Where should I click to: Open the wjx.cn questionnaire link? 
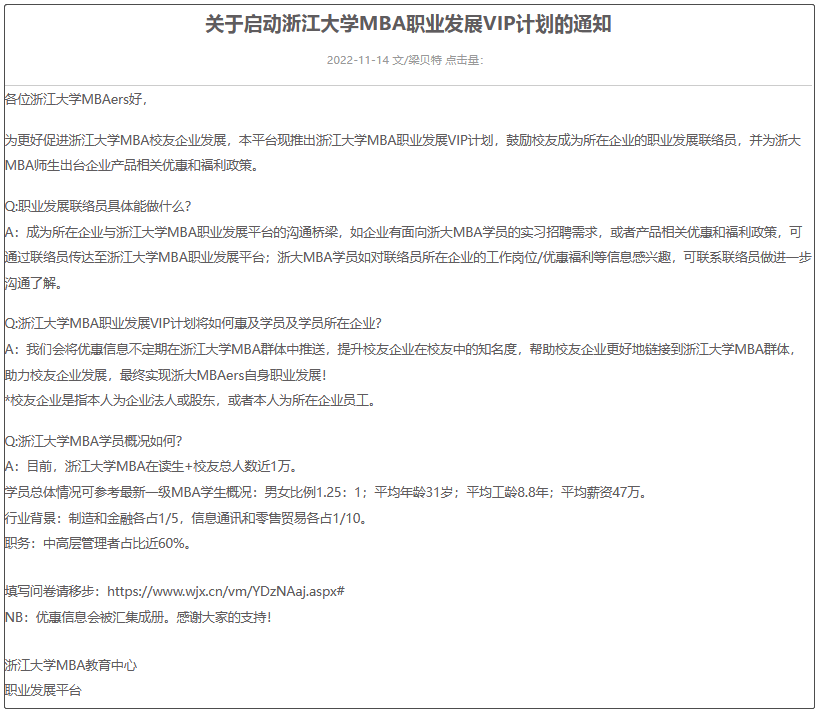tap(225, 591)
